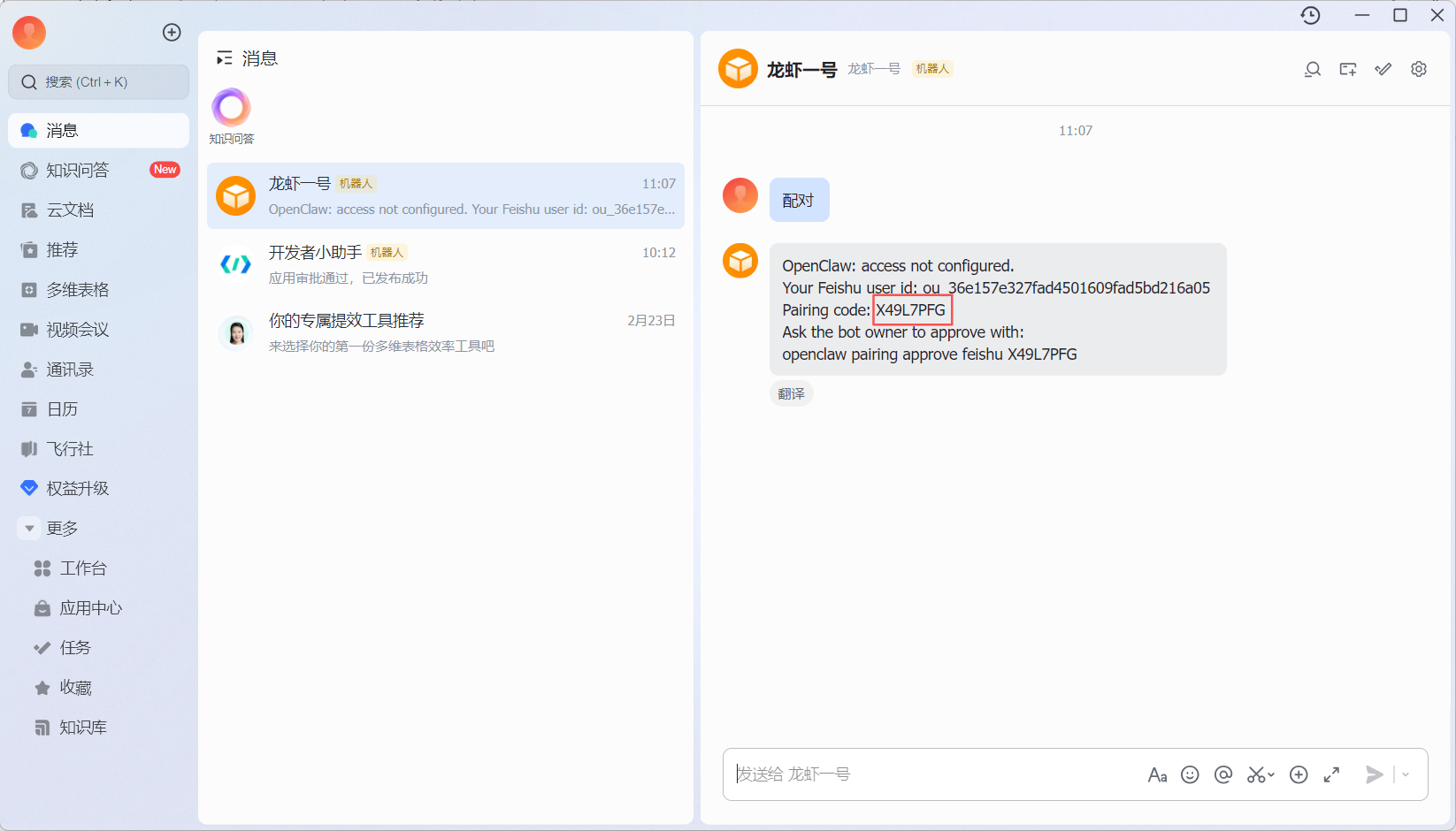Screen dimensions: 1456x831
Task: Click the 配对 sent message bubble
Action: pos(799,200)
